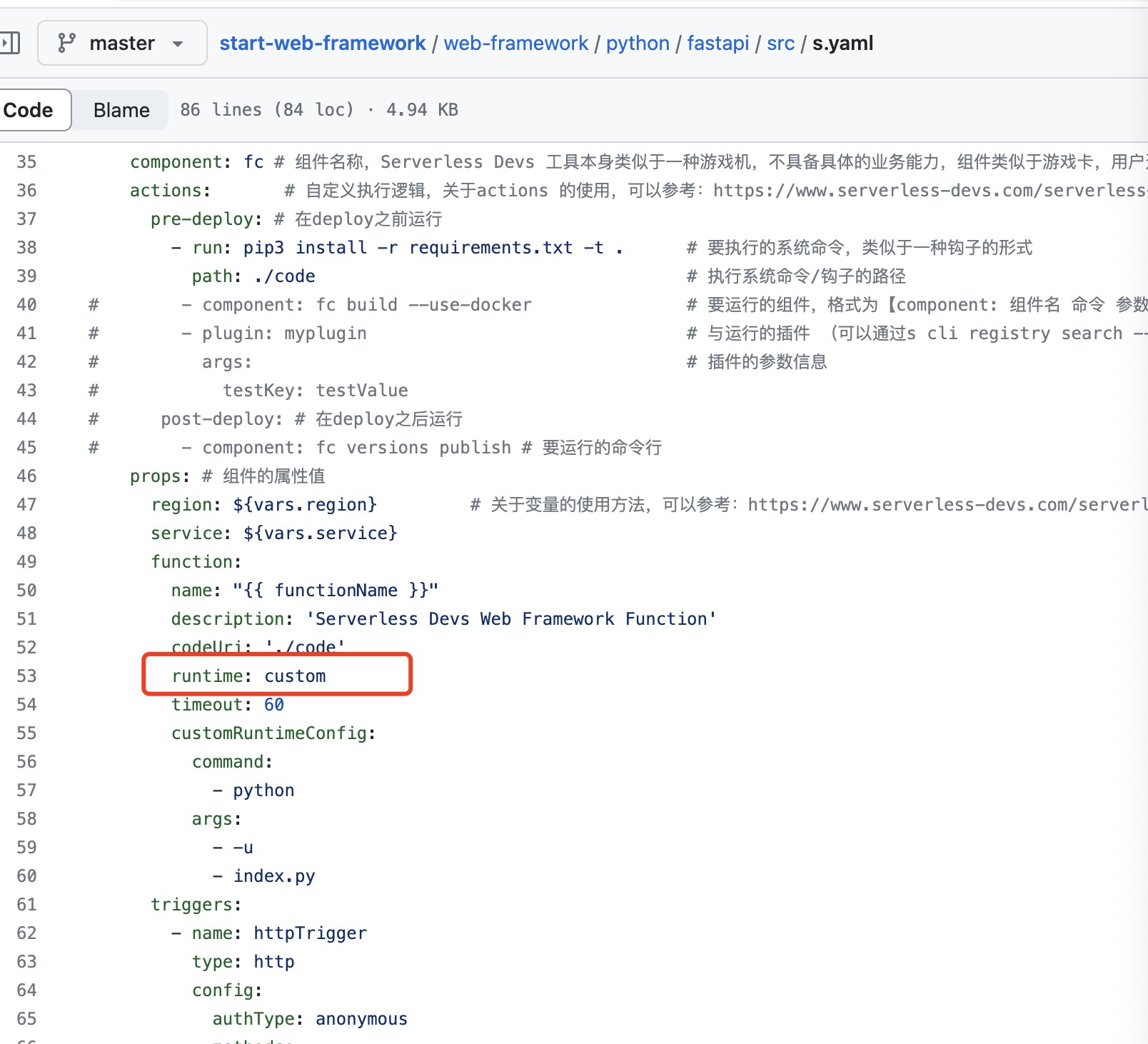Image resolution: width=1148 pixels, height=1044 pixels.
Task: Open the master branch dropdown
Action: pyautogui.click(x=122, y=43)
